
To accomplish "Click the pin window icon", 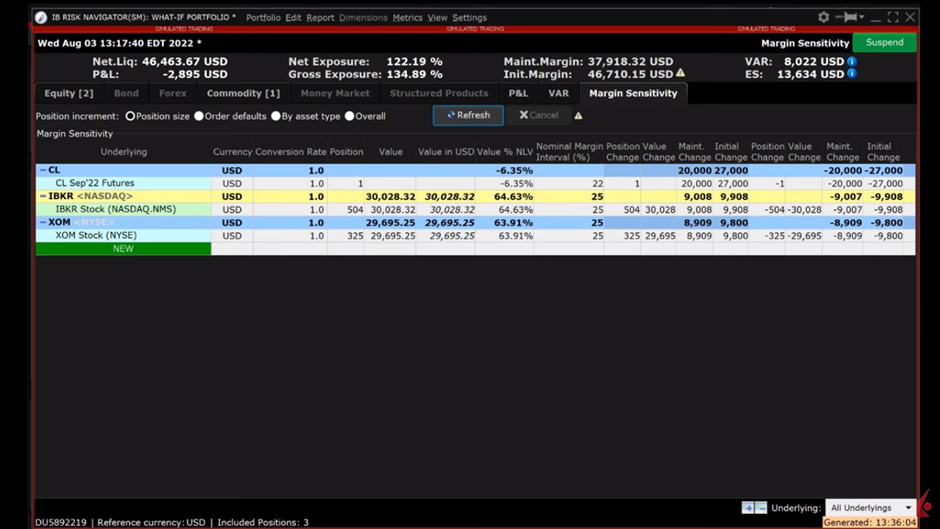I will (x=849, y=17).
